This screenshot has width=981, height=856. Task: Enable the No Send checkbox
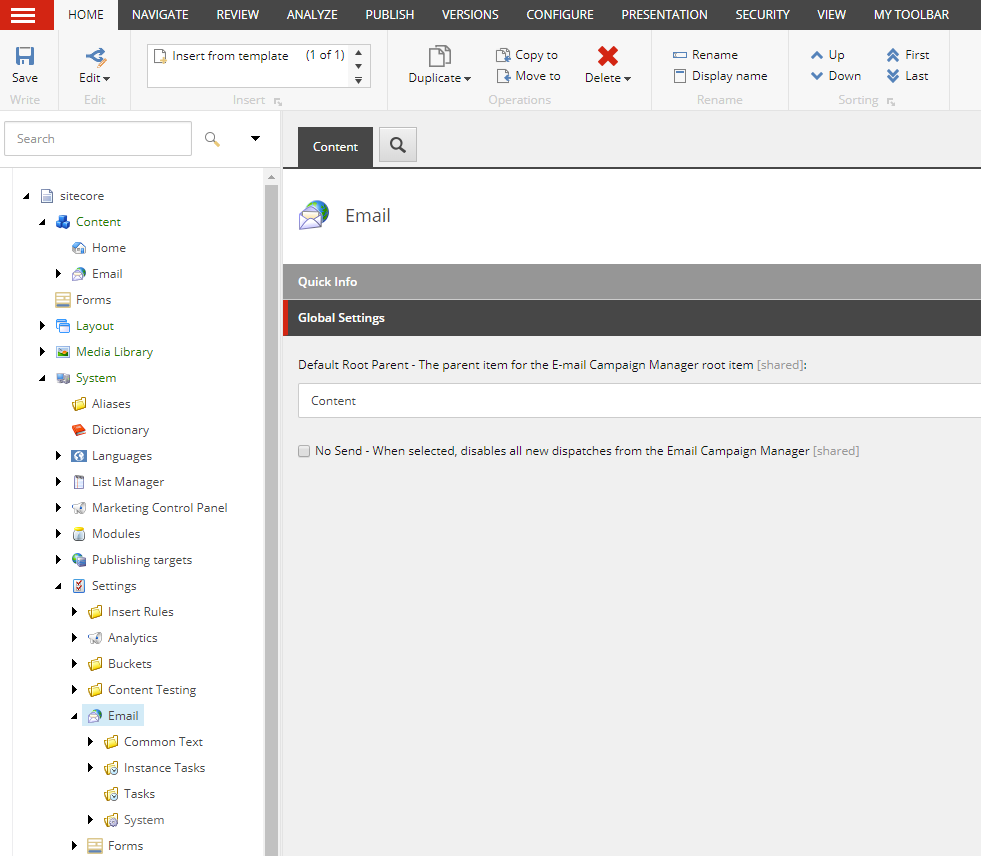[304, 451]
